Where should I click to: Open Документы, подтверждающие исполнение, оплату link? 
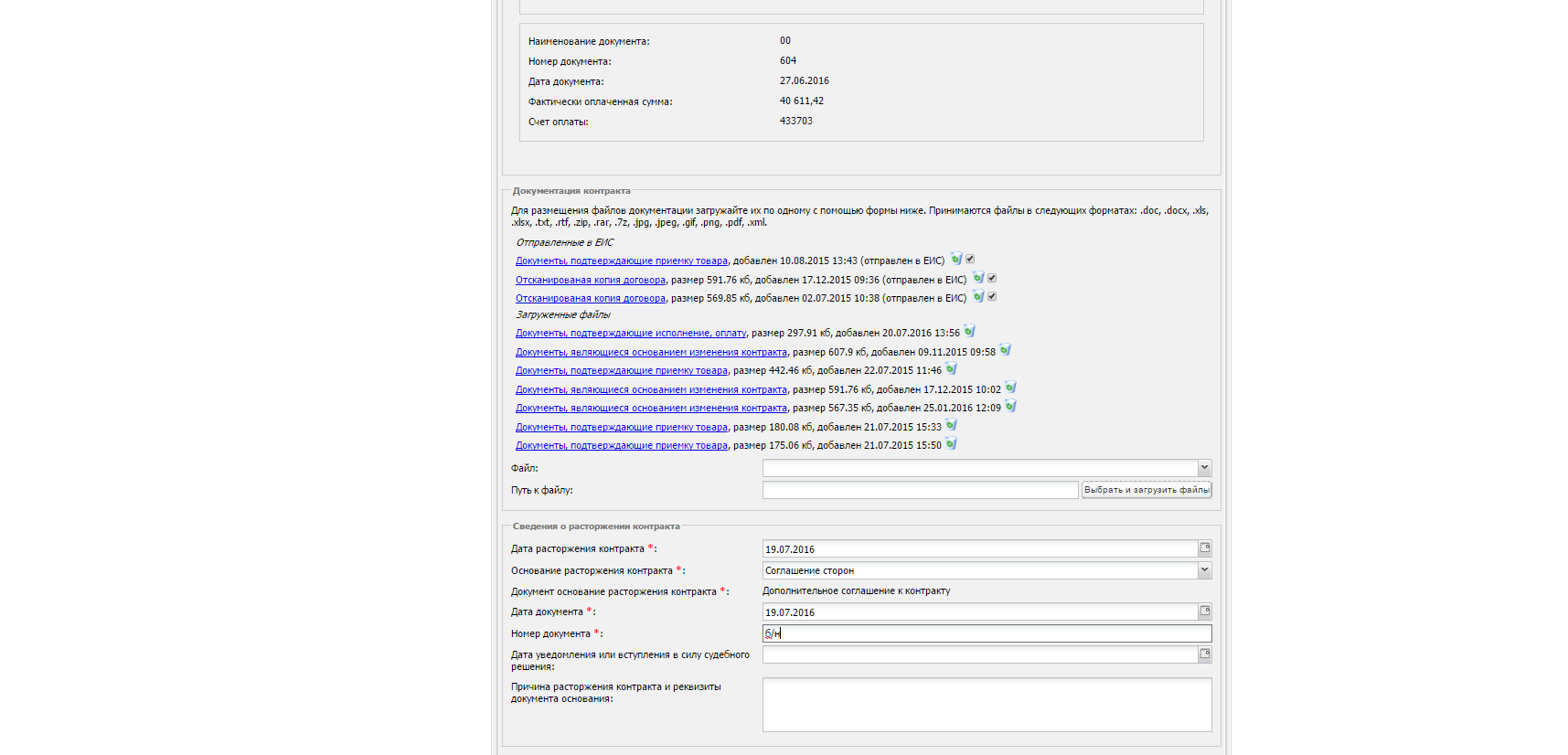[x=631, y=334]
